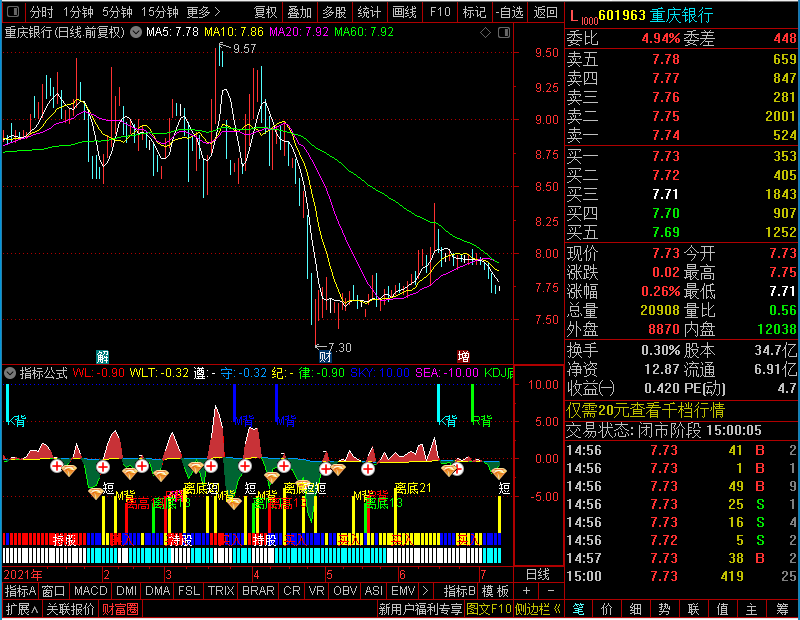Click 返回 to go back
This screenshot has width=800, height=620.
[545, 12]
